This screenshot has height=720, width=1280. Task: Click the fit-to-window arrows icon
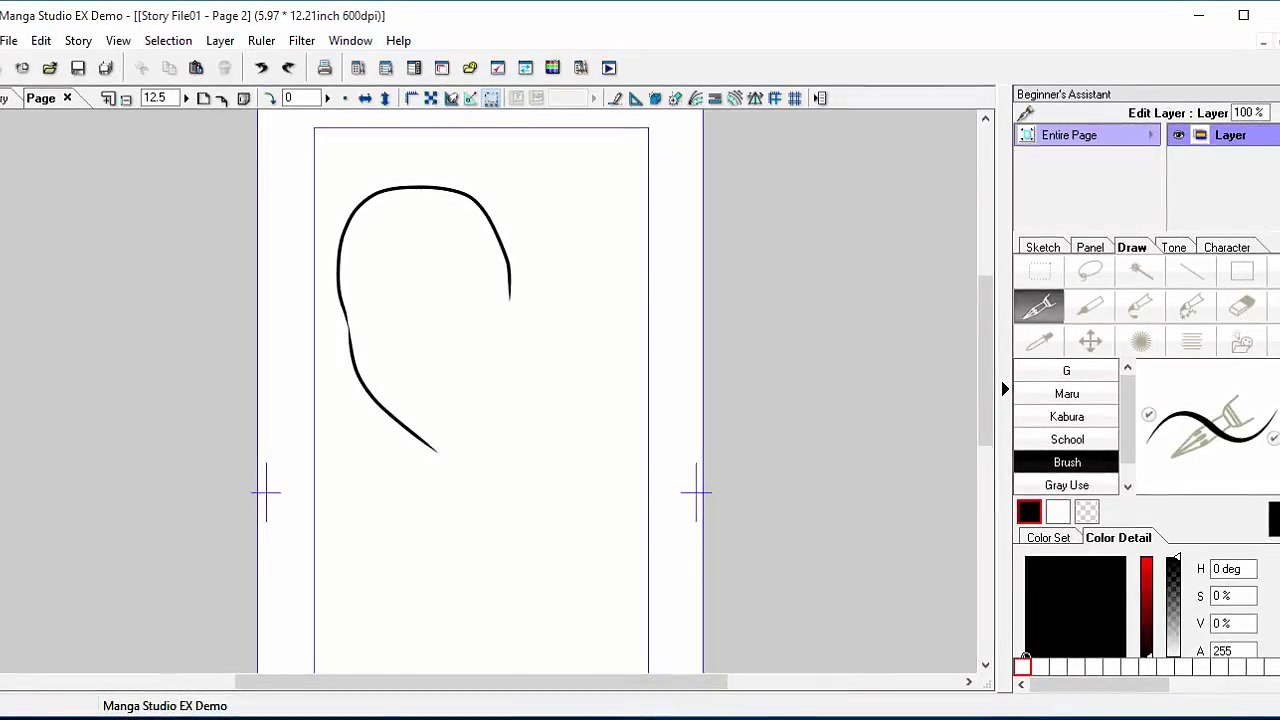[x=430, y=98]
